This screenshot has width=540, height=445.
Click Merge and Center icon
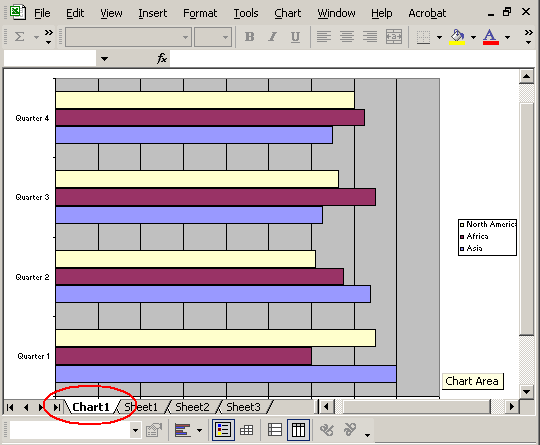[394, 37]
